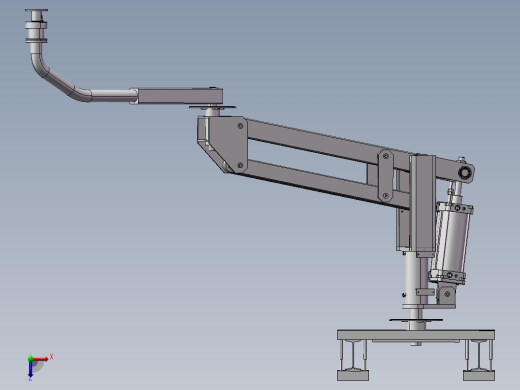Select the right foot block of the base

tap(479, 376)
